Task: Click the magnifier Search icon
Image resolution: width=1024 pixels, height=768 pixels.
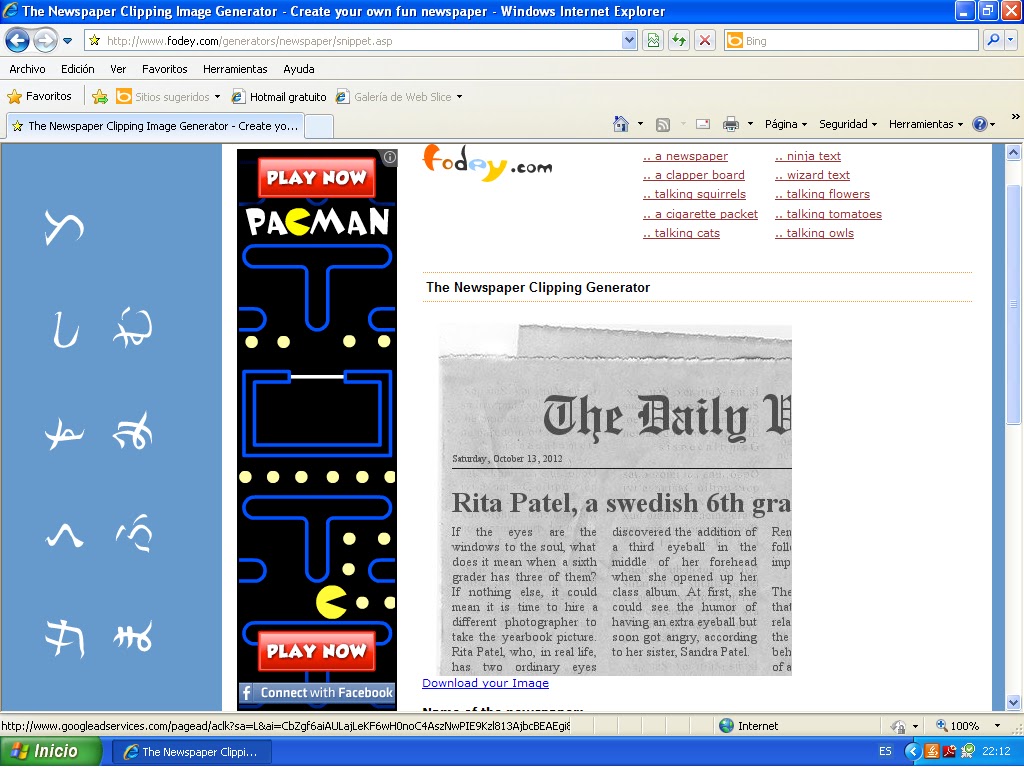Action: pos(993,40)
